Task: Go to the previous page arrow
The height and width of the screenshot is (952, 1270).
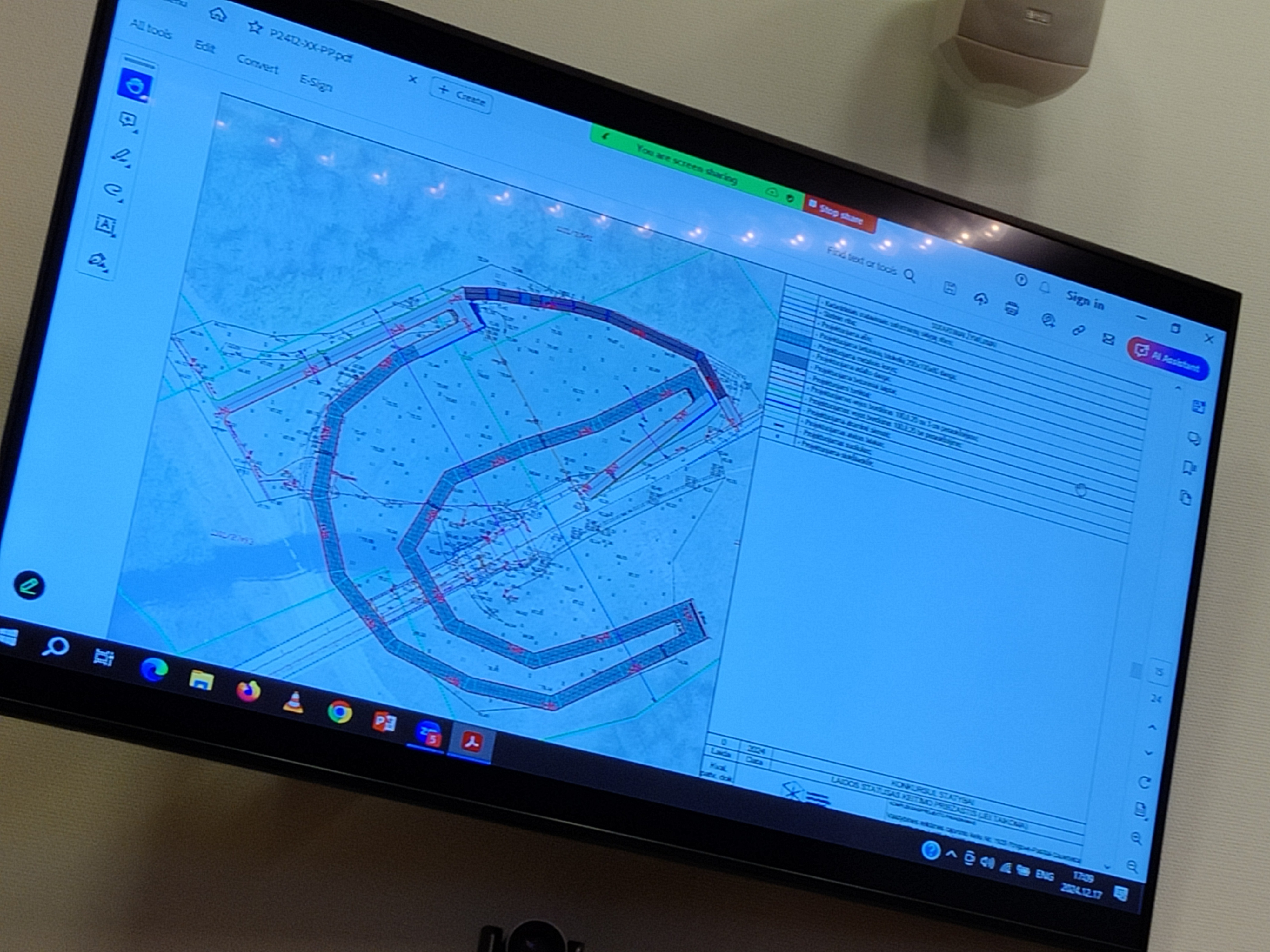Action: click(1152, 728)
